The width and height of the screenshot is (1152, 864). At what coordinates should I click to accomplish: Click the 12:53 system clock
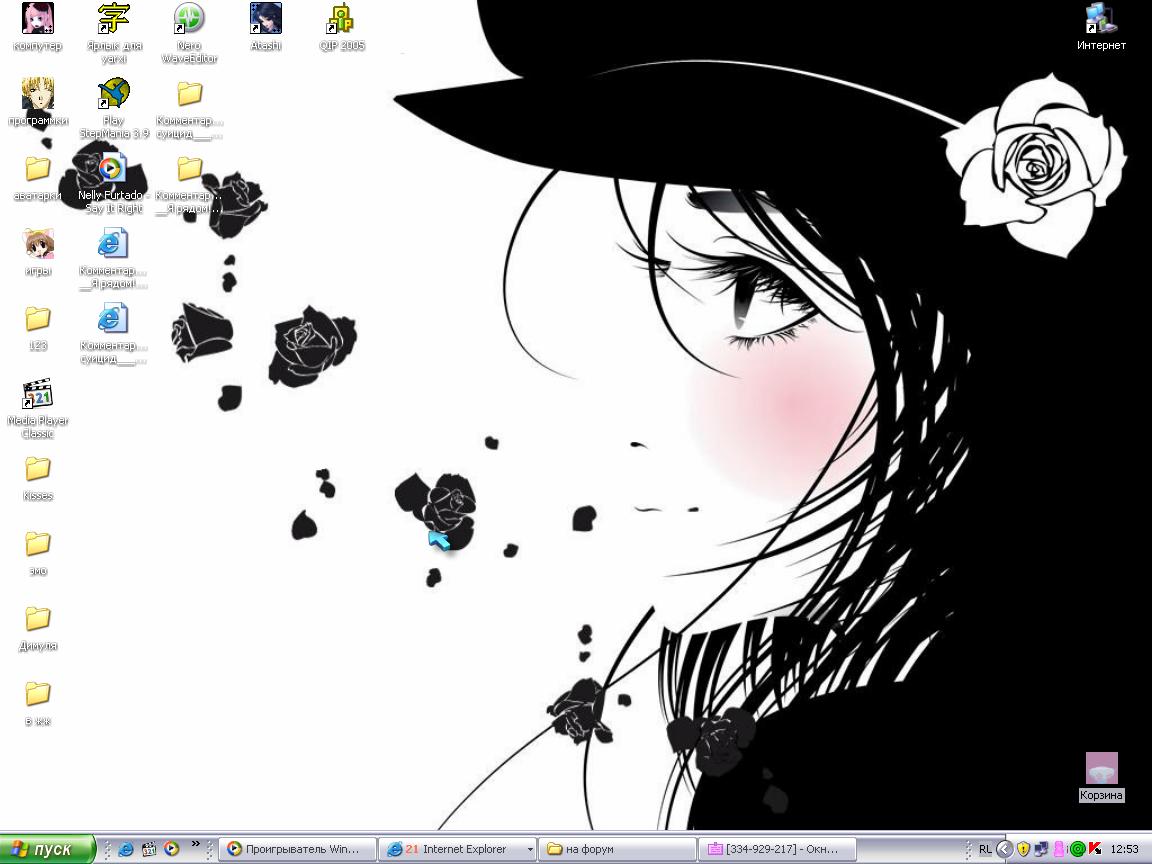(x=1124, y=849)
